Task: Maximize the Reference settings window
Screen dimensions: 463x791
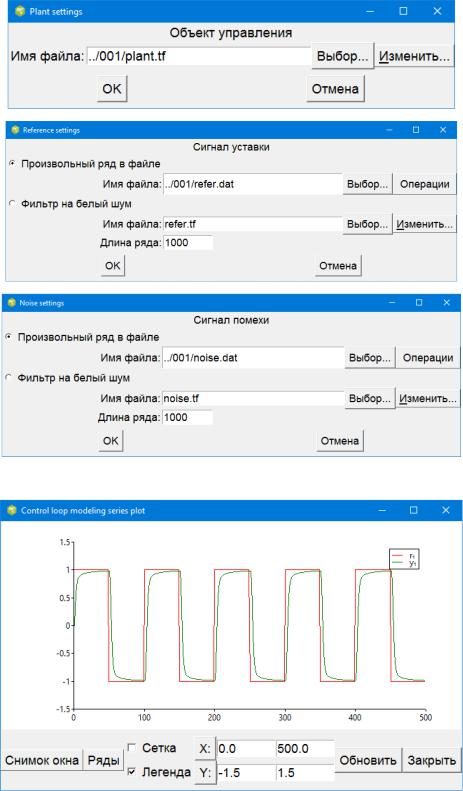Action: point(416,130)
